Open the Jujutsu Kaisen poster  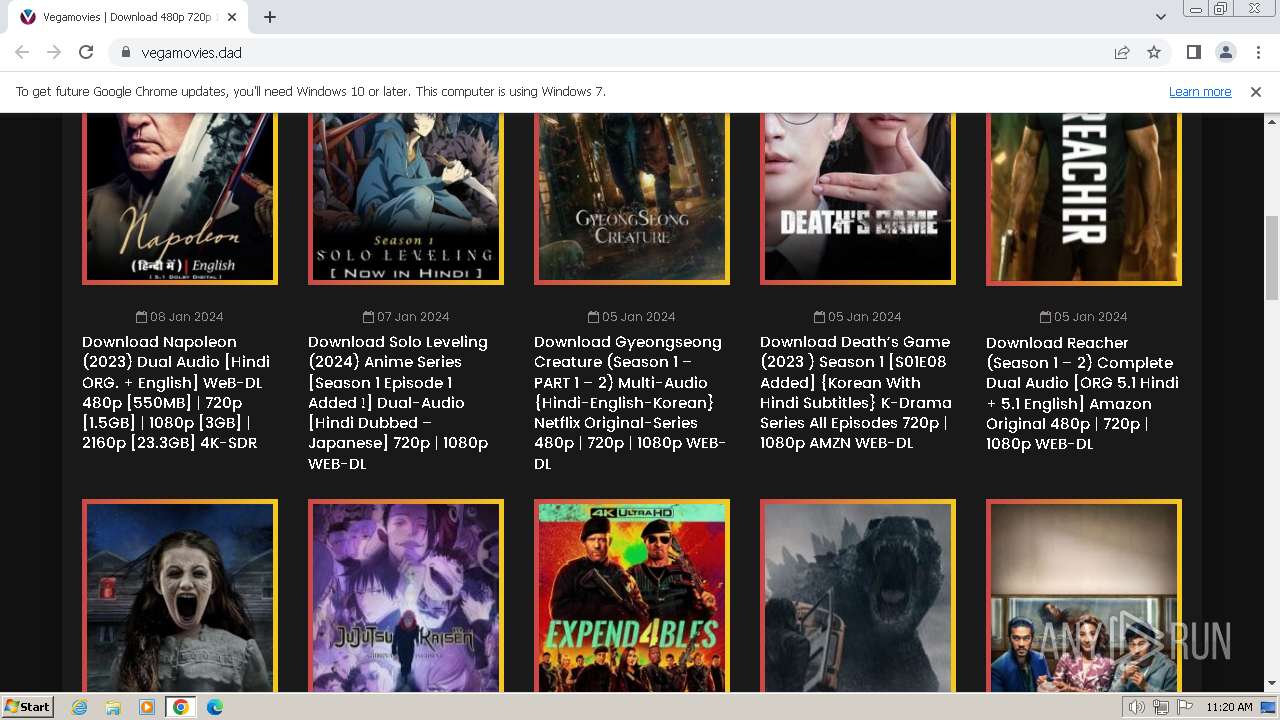(x=406, y=596)
